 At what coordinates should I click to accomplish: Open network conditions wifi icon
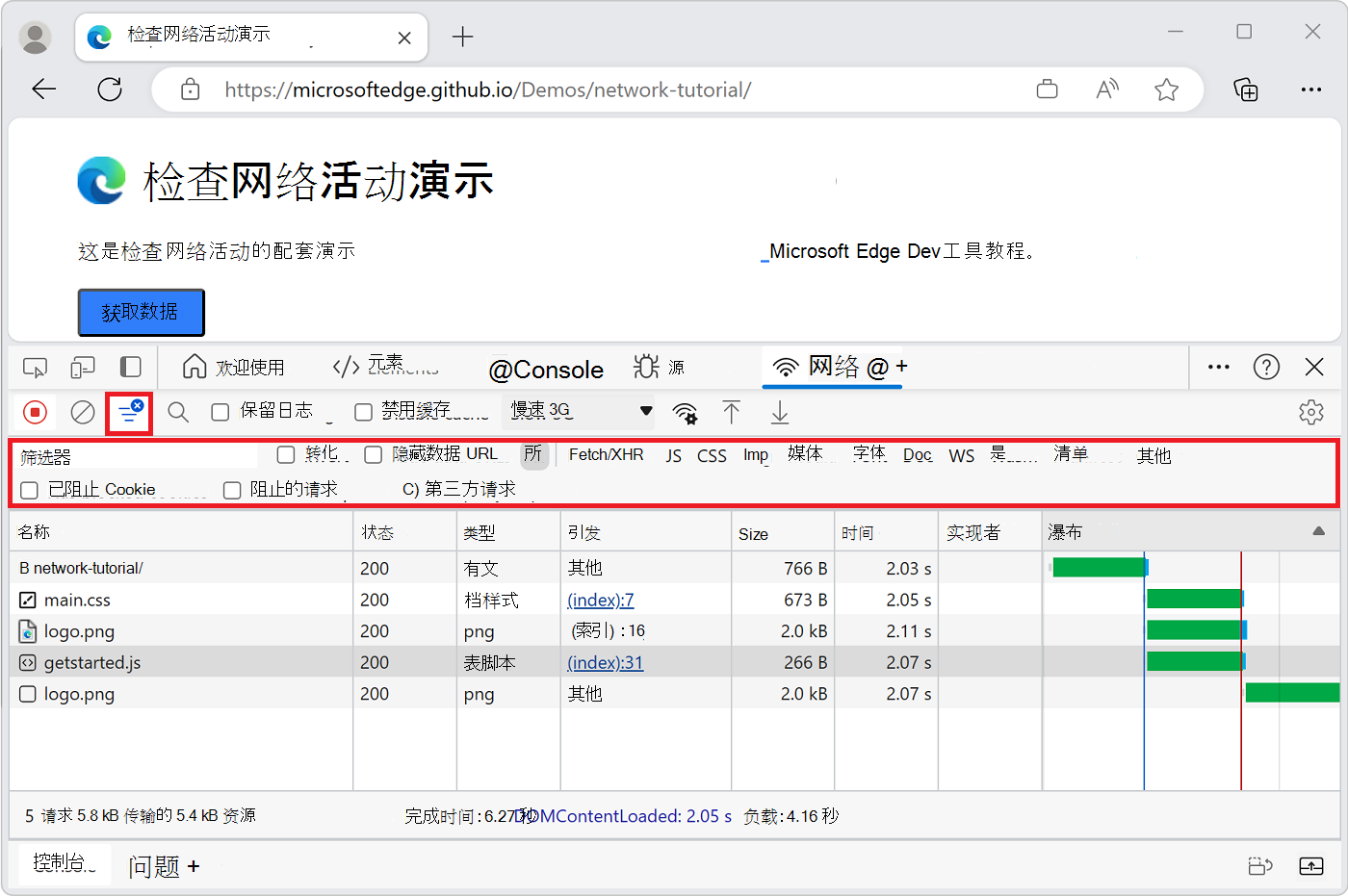[686, 412]
